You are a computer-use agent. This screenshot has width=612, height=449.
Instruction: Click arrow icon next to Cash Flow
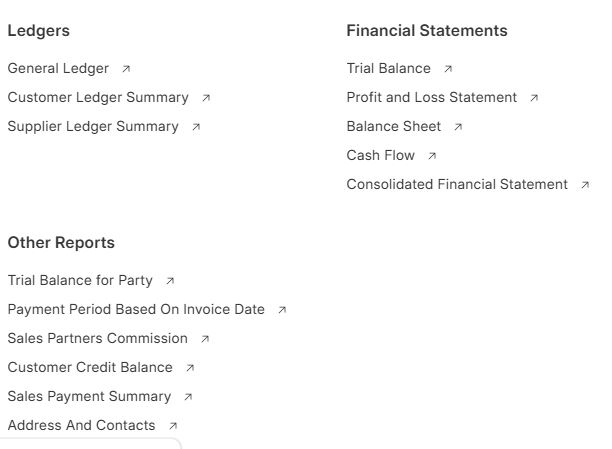pyautogui.click(x=432, y=156)
